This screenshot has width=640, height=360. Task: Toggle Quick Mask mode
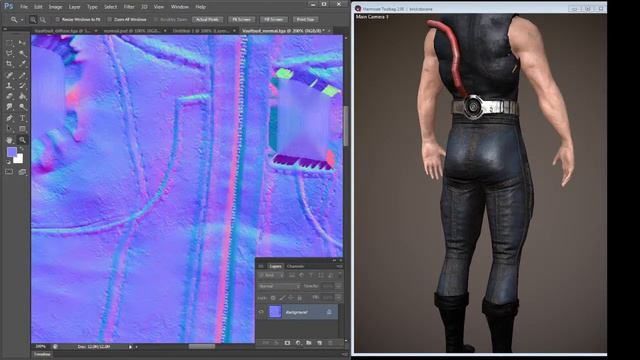(x=9, y=171)
